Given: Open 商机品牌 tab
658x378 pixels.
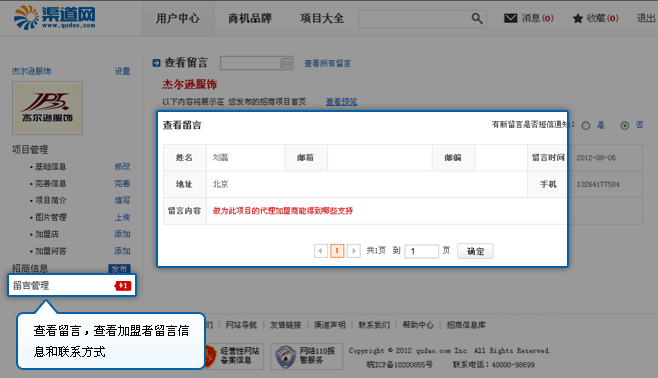Looking at the screenshot, I should click(x=250, y=18).
